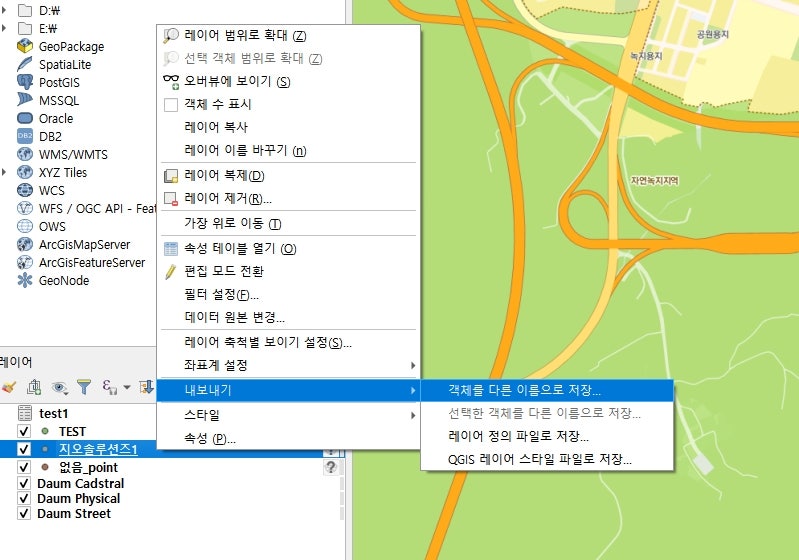Click the Oracle database icon
This screenshot has width=799, height=560.
coord(24,118)
